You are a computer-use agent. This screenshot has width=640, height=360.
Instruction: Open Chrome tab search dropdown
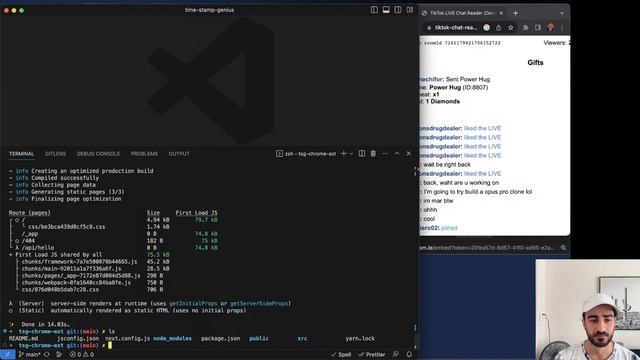[x=562, y=13]
